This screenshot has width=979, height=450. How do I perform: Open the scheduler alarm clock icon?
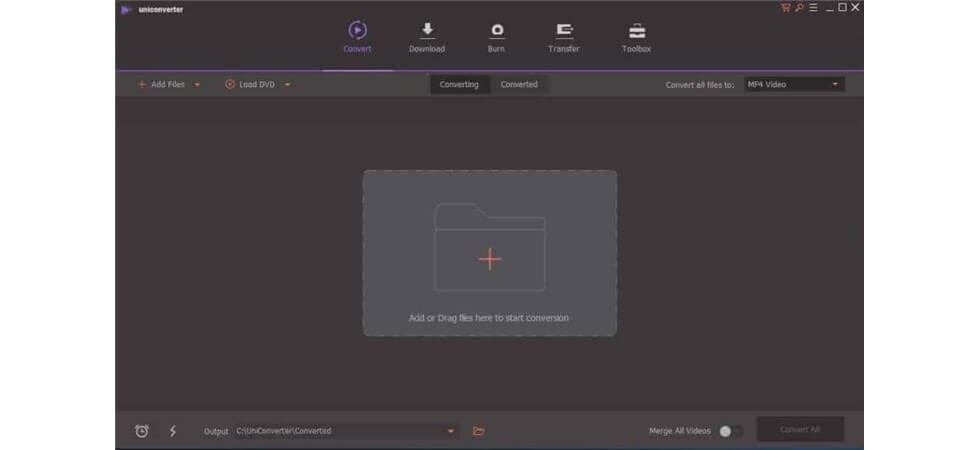pos(142,431)
